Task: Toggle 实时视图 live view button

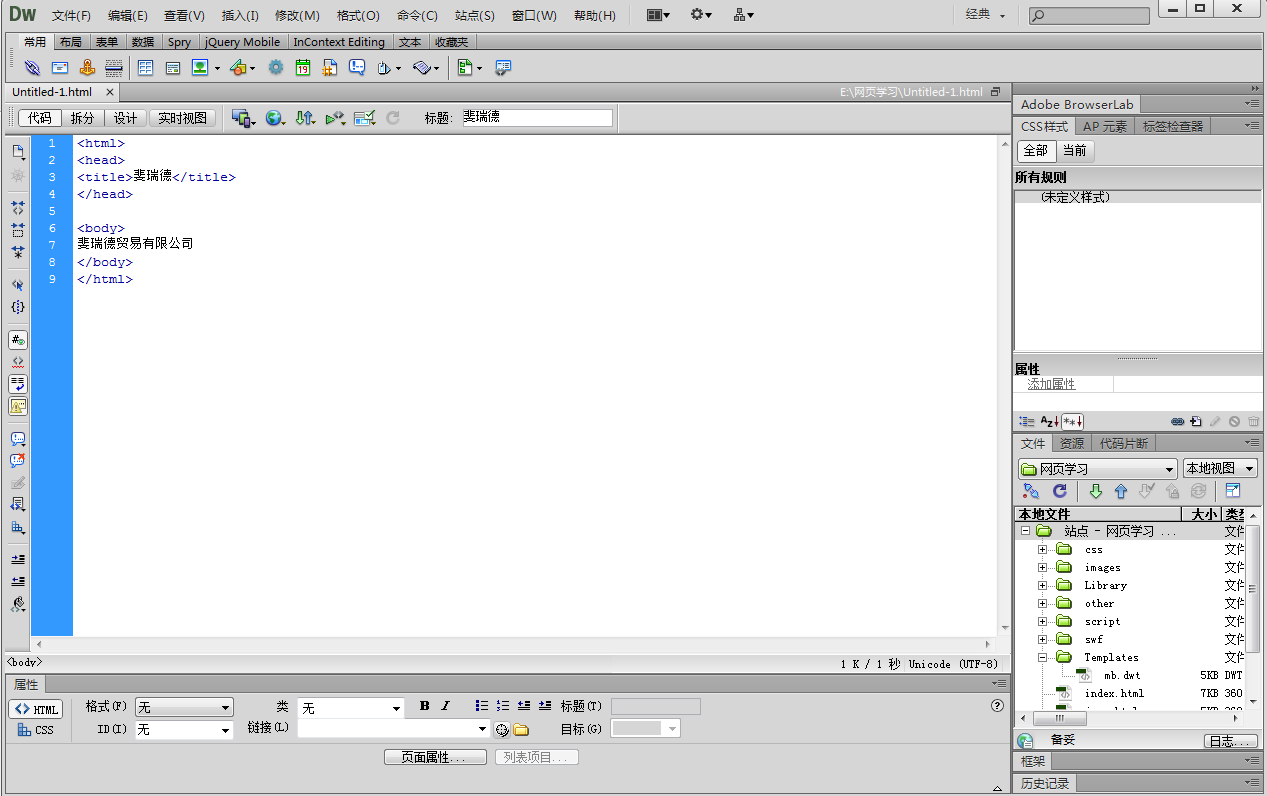Action: tap(183, 118)
